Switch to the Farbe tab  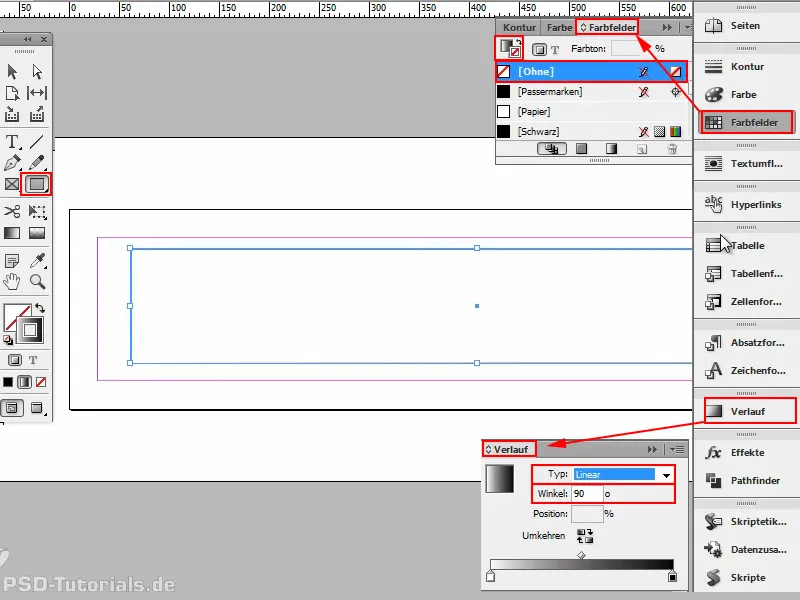point(559,27)
